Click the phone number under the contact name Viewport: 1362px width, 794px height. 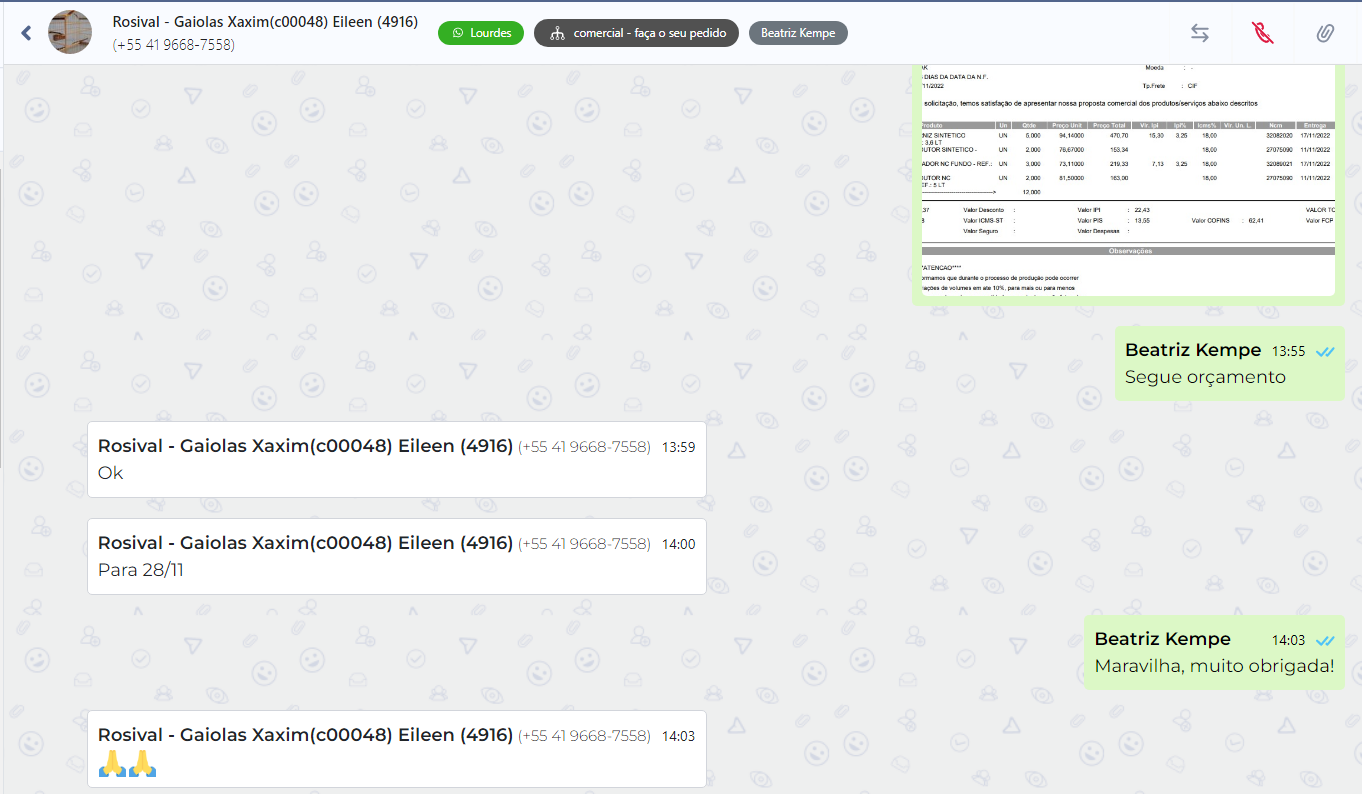point(174,45)
